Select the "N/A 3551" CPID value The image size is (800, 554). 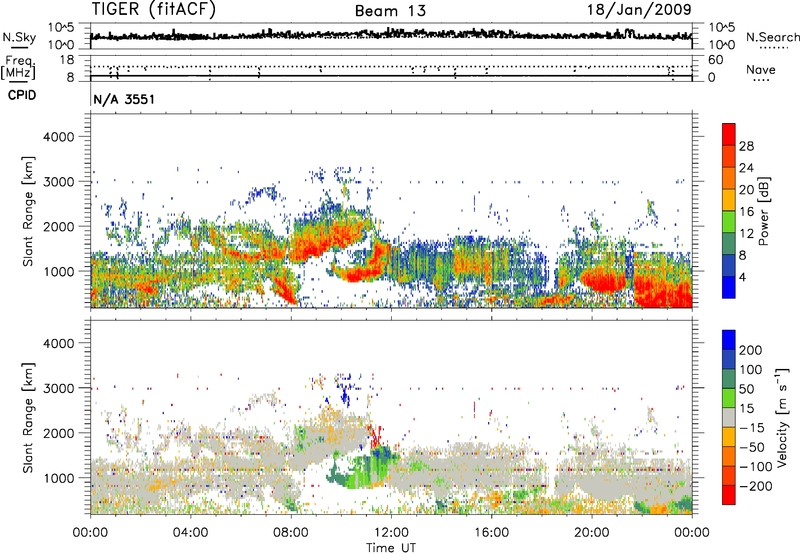click(x=124, y=99)
